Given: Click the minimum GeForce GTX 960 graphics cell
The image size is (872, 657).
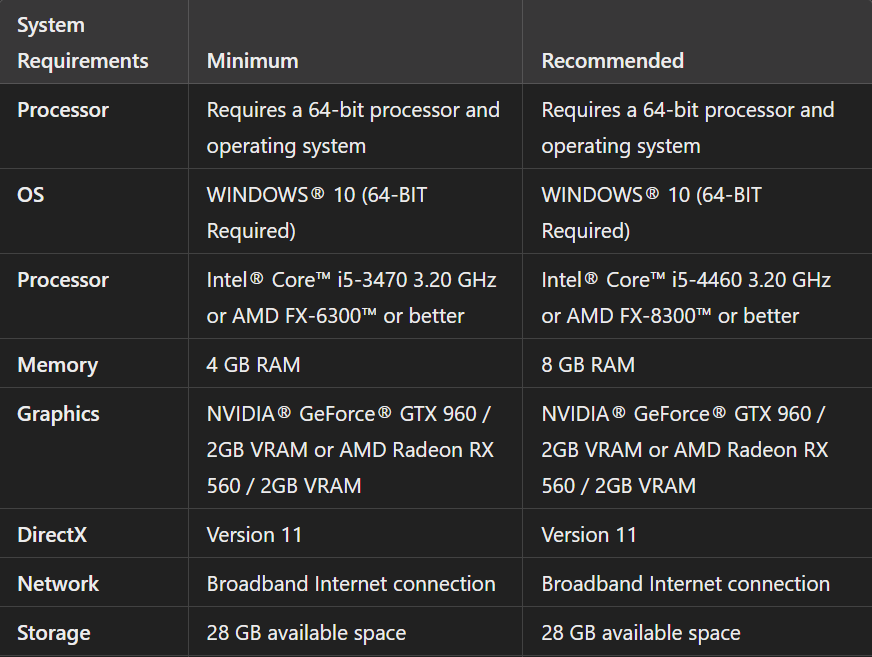Looking at the screenshot, I should 349,450.
